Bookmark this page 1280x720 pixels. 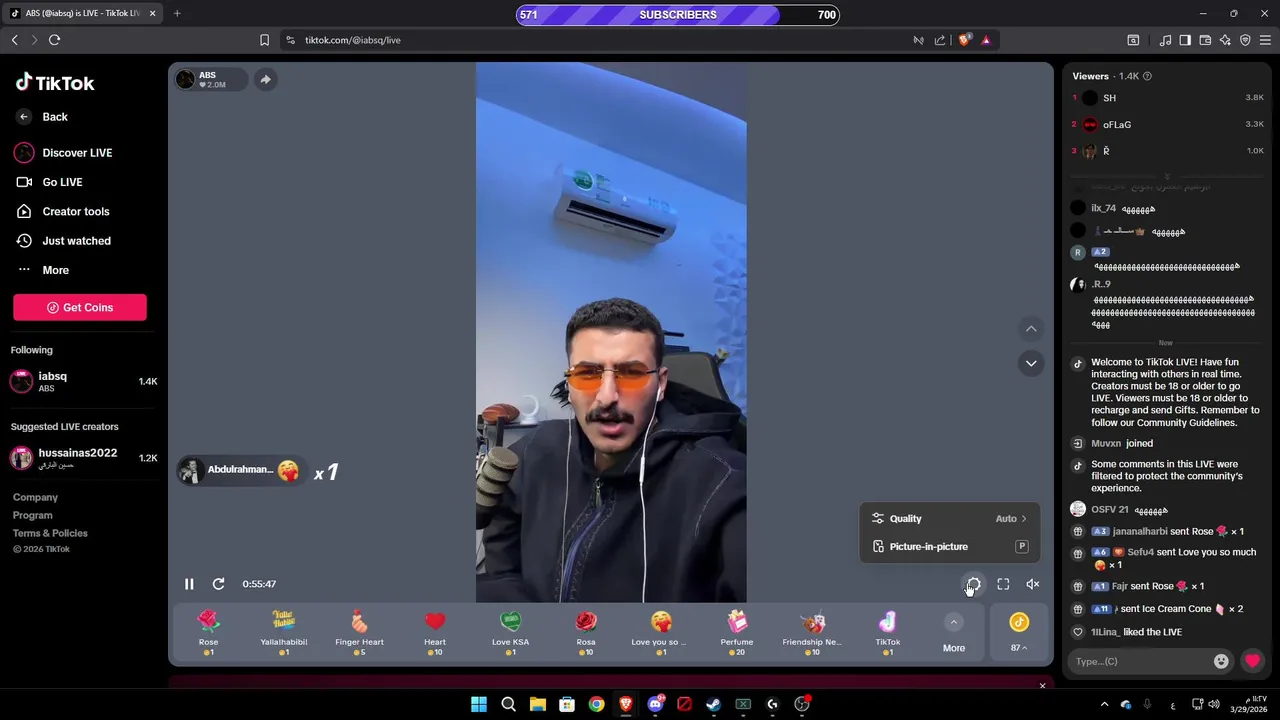(x=264, y=40)
